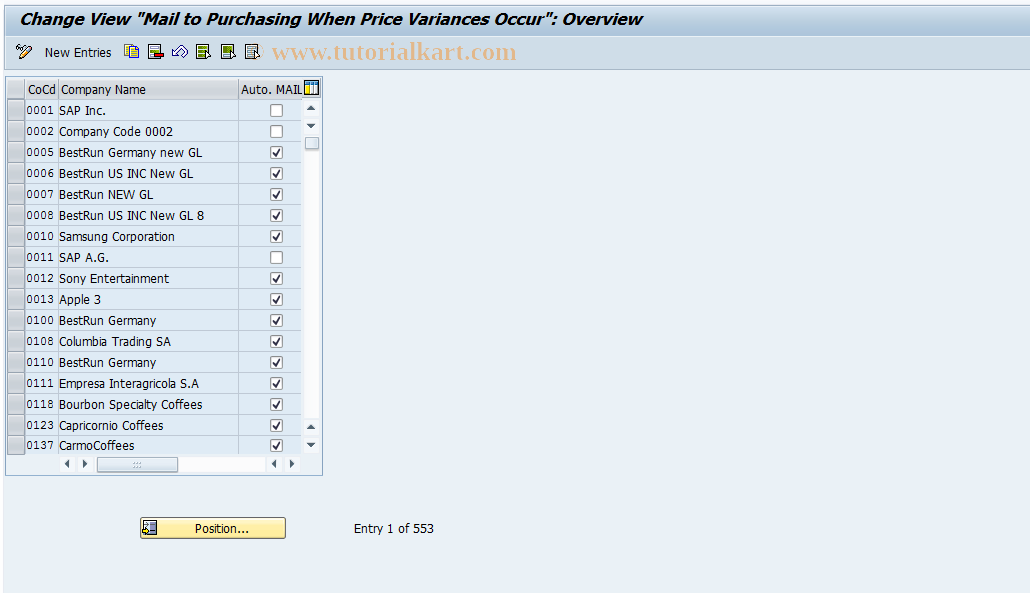Click the company code cell '0111'
1030x593 pixels.
41,384
